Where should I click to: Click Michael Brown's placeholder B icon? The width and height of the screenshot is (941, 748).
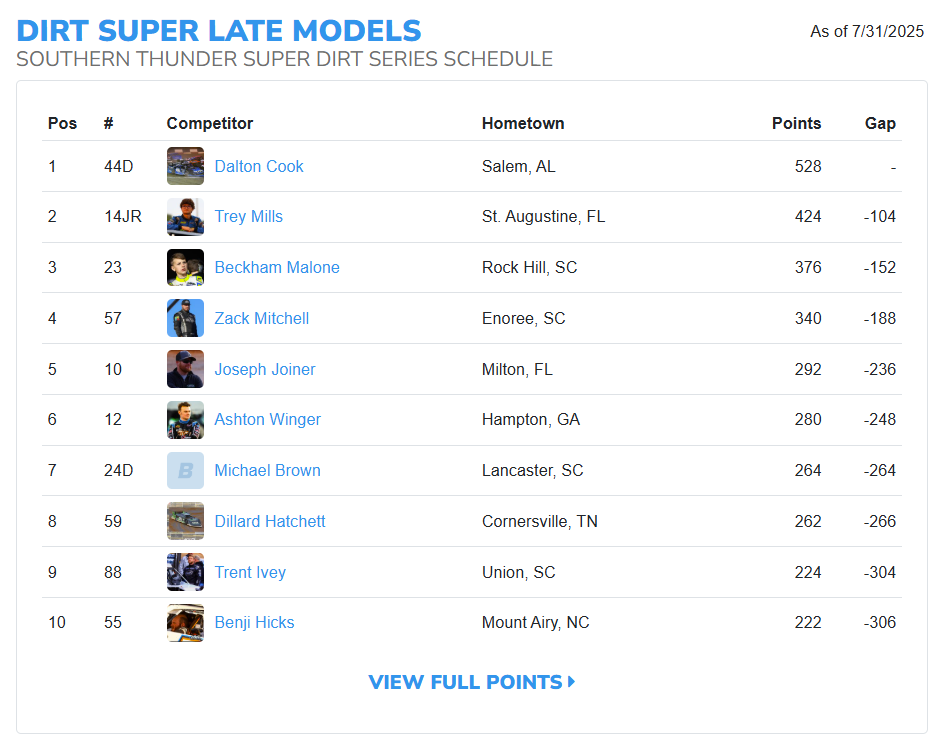[185, 471]
